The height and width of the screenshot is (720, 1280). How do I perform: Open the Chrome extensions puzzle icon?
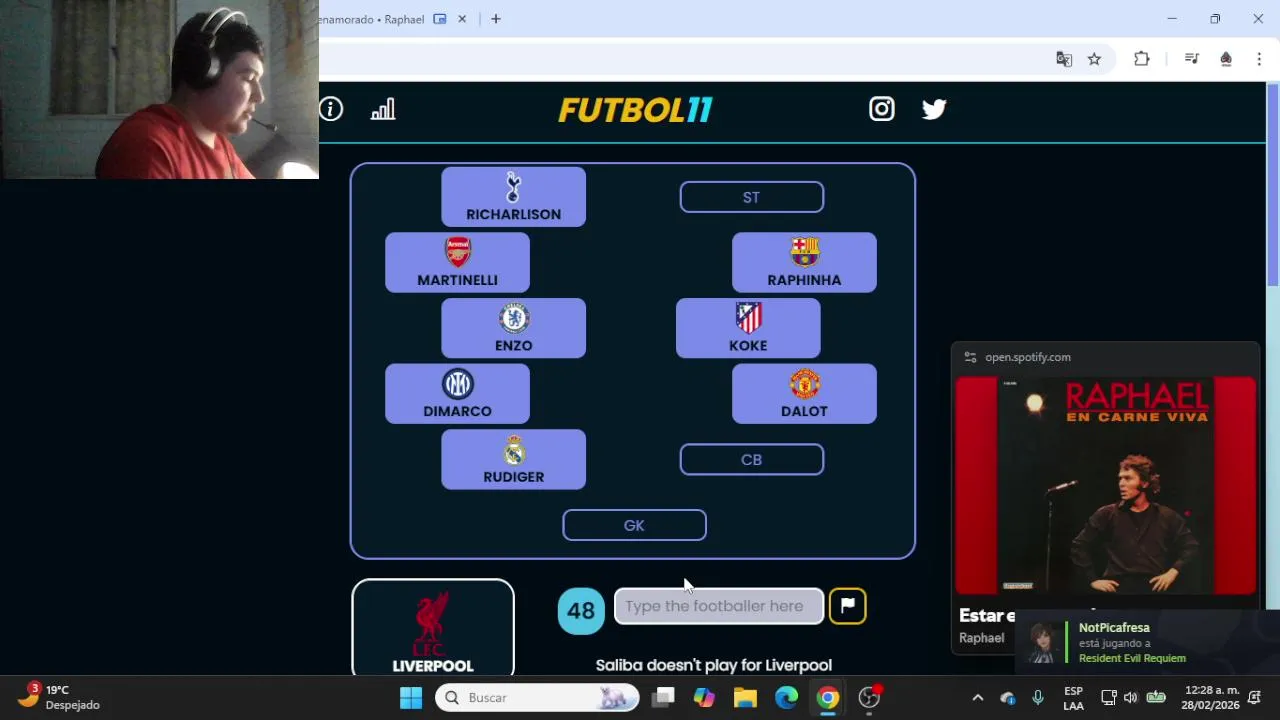[x=1141, y=59]
